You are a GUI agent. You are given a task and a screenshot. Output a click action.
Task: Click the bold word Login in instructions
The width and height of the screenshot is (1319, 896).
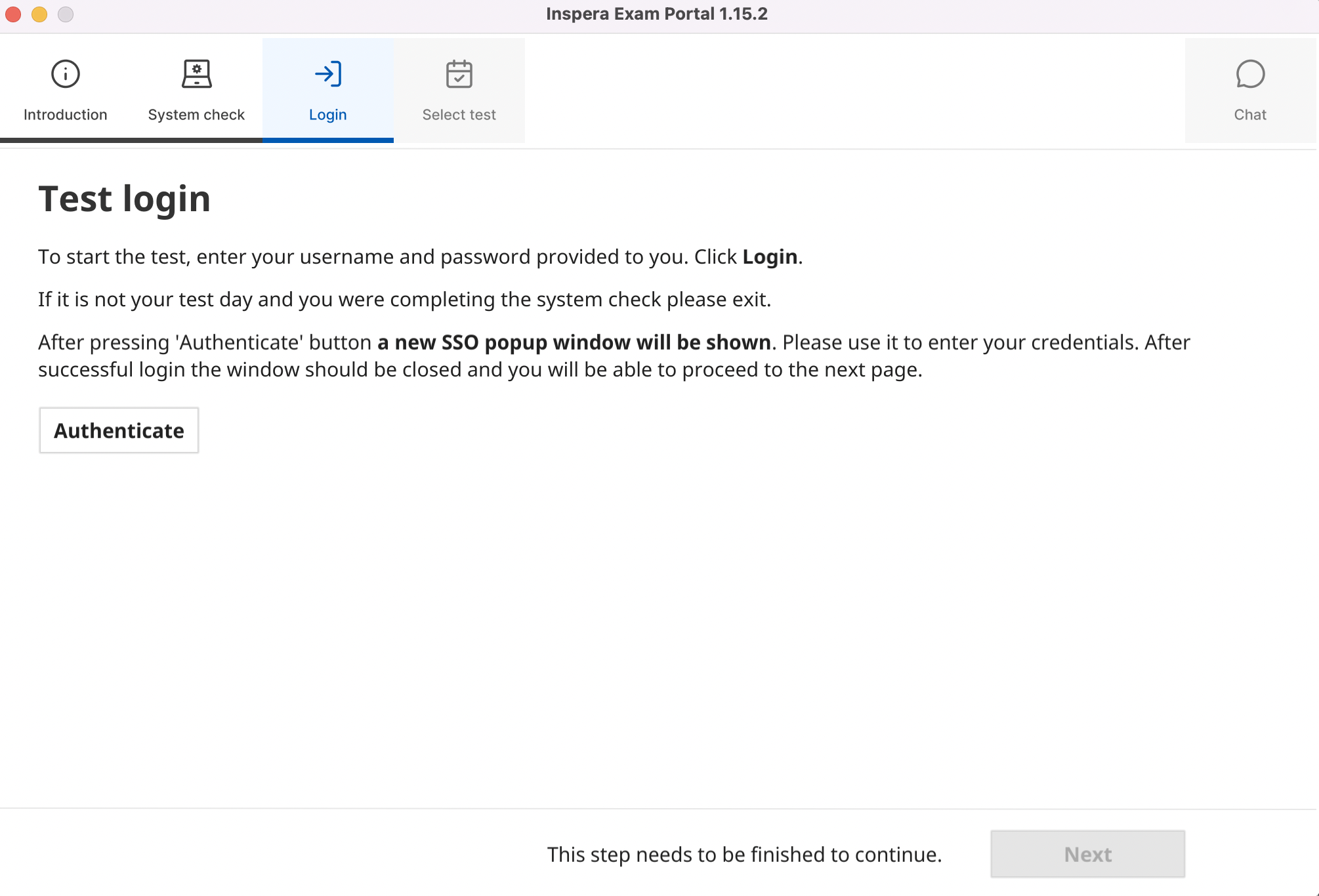point(770,256)
